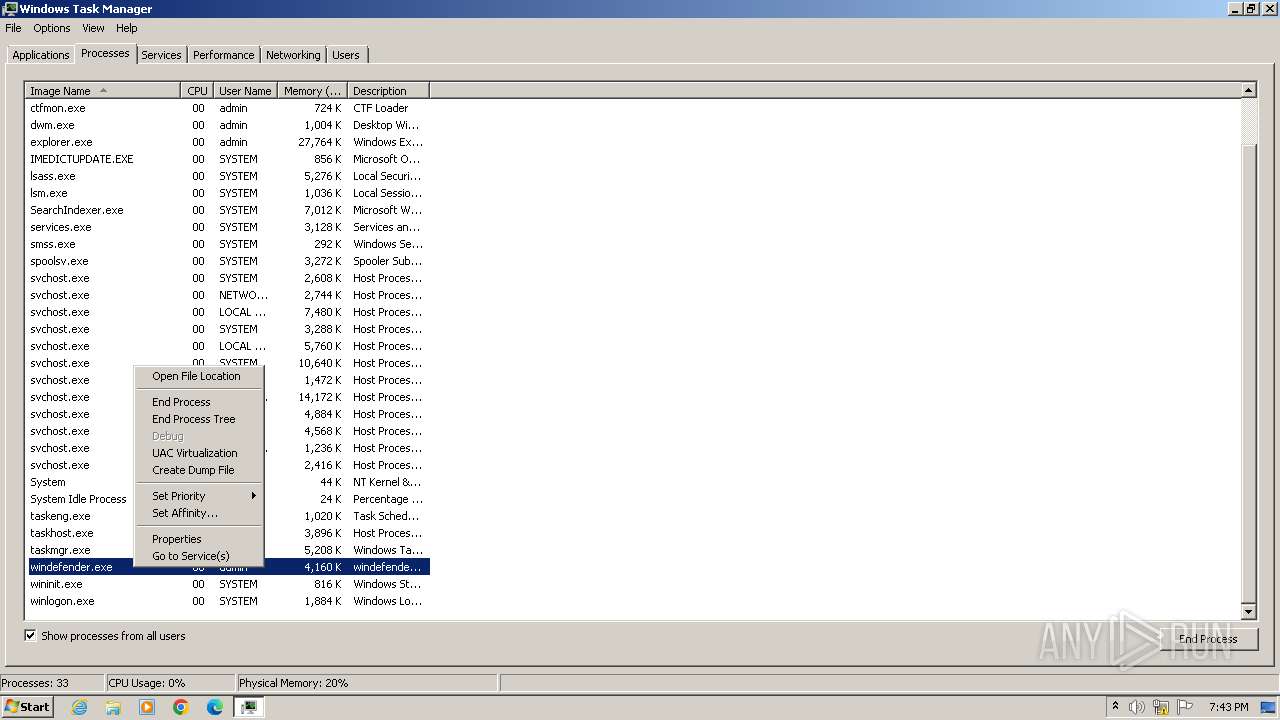Choose UAC Virtualization menu entry

click(199, 453)
